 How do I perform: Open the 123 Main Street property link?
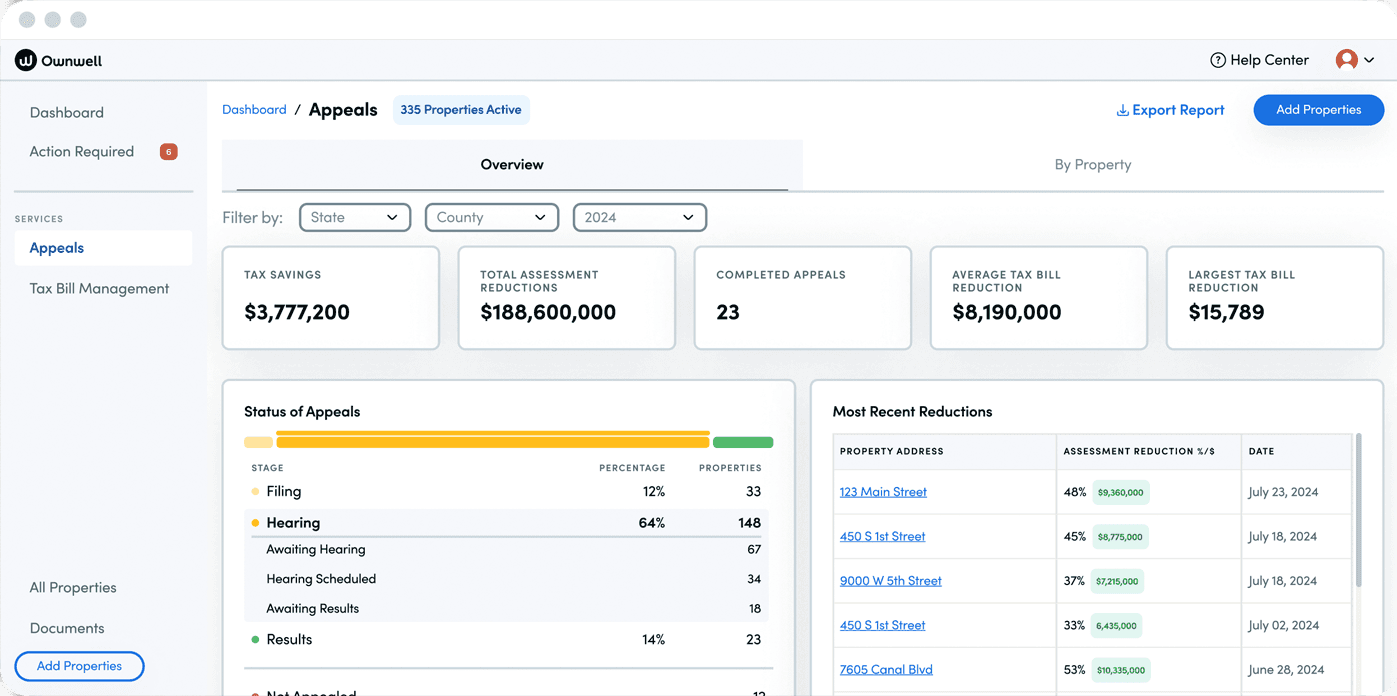pos(883,492)
